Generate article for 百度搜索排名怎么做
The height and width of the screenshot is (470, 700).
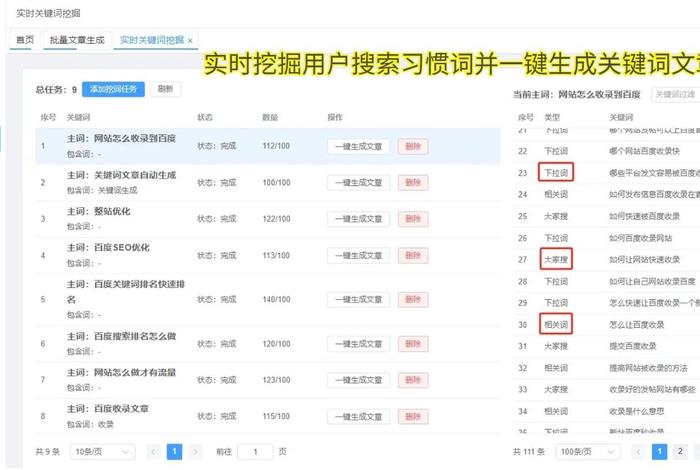coord(358,344)
